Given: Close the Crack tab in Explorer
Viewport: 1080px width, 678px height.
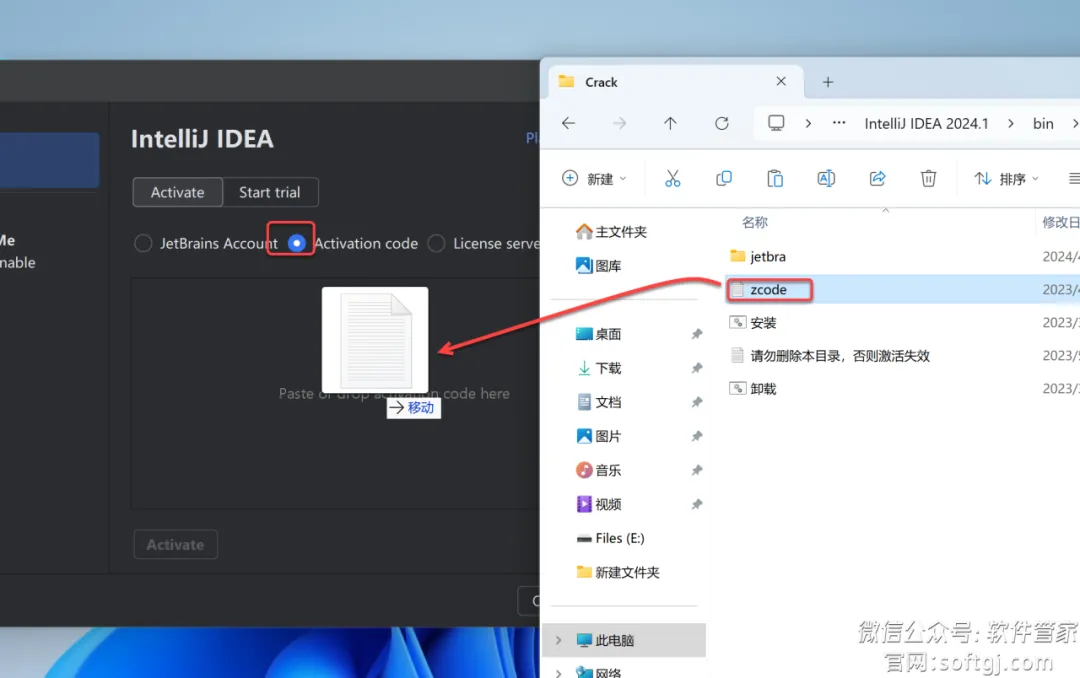Looking at the screenshot, I should tap(781, 81).
